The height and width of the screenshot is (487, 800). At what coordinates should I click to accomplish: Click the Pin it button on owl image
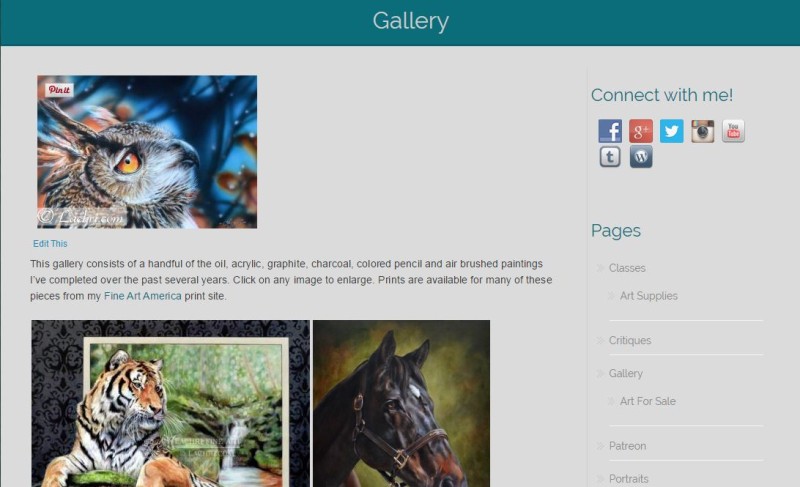[x=59, y=90]
